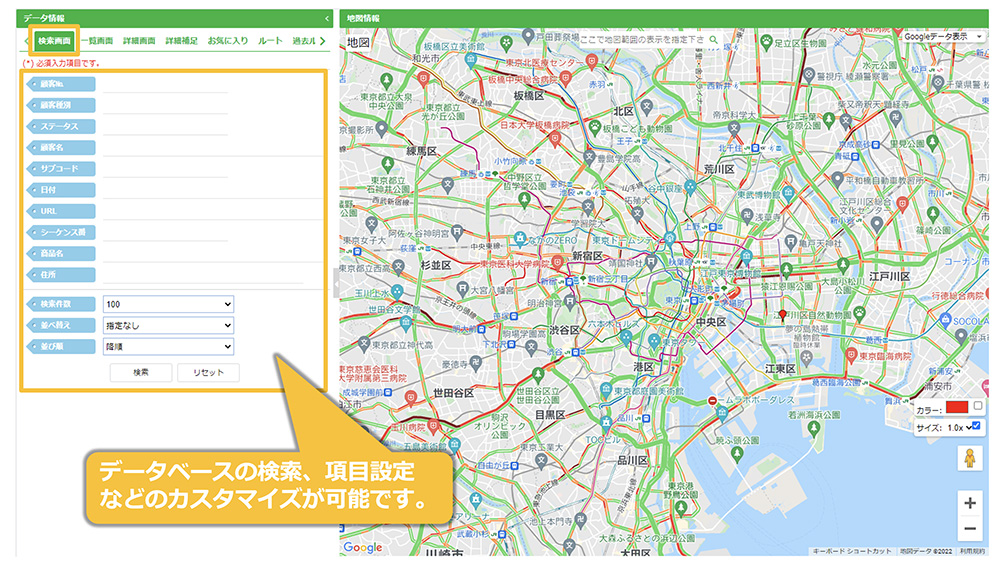Click the チームラボボーダレス red marker
The width and height of the screenshot is (1000, 567).
point(712,401)
